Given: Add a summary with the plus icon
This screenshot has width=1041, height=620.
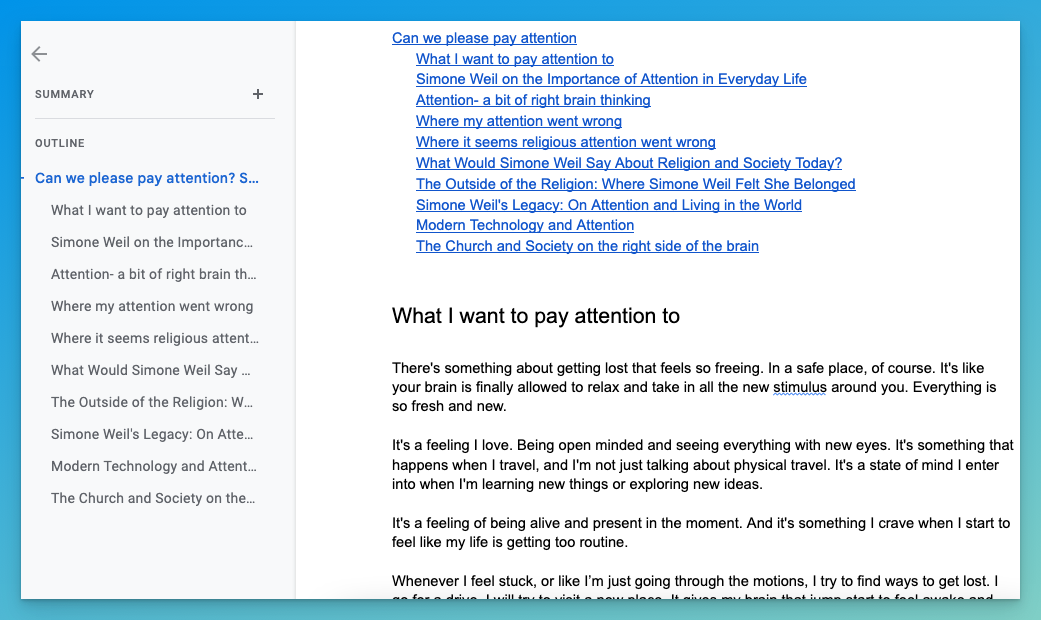Looking at the screenshot, I should pyautogui.click(x=258, y=94).
